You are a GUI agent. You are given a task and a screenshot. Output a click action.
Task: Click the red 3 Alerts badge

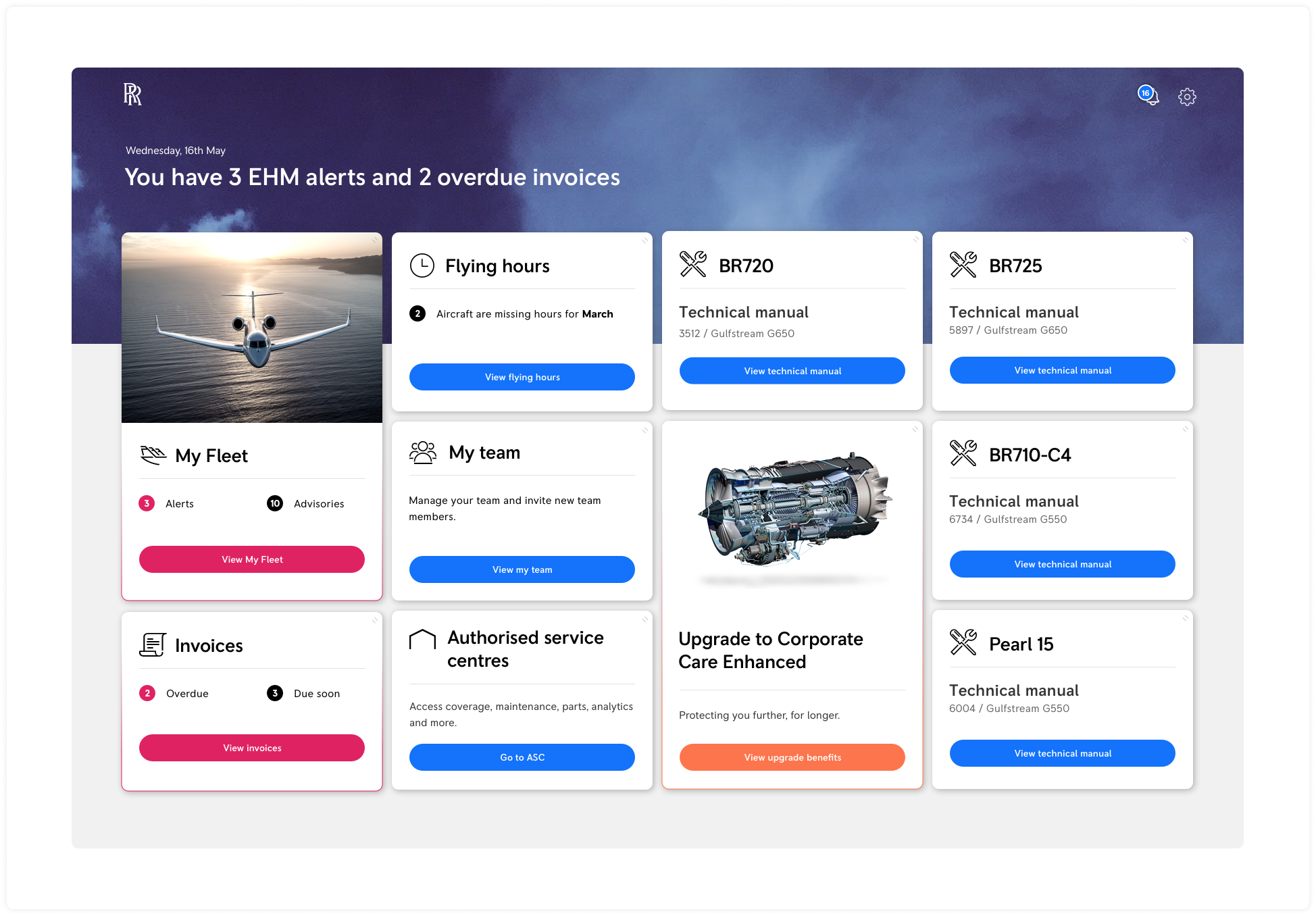click(x=147, y=503)
